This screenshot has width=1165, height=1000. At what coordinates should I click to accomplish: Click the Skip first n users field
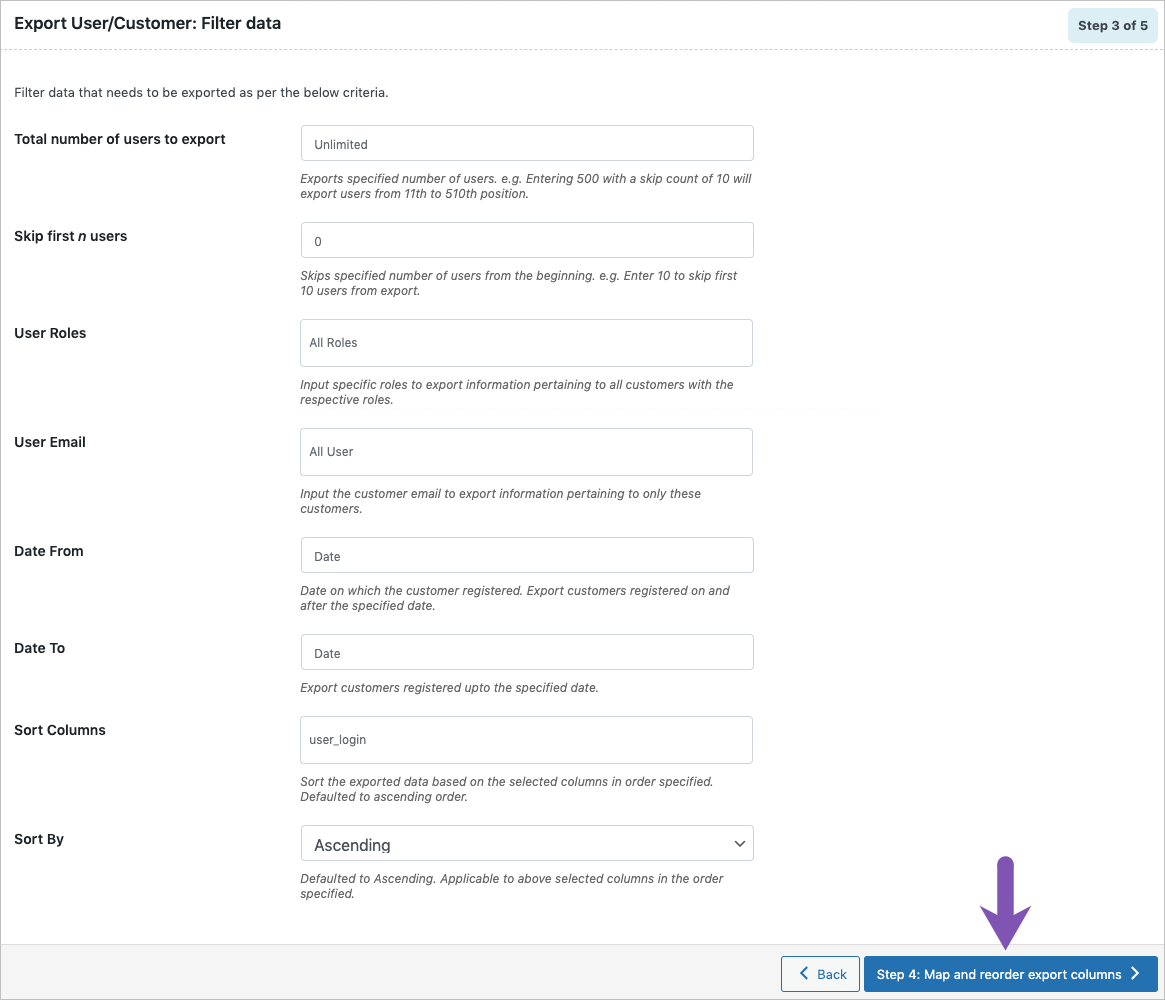(526, 240)
